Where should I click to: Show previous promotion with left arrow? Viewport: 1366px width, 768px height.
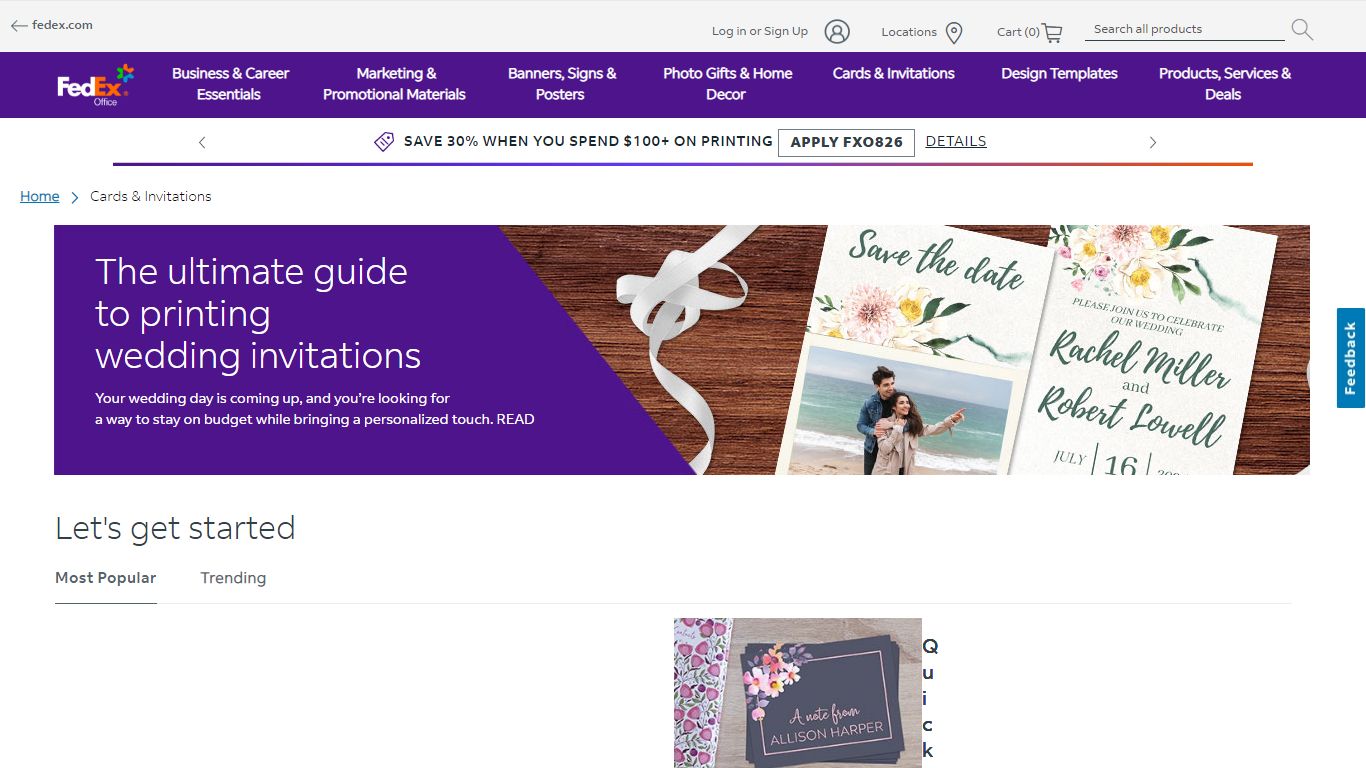point(202,143)
